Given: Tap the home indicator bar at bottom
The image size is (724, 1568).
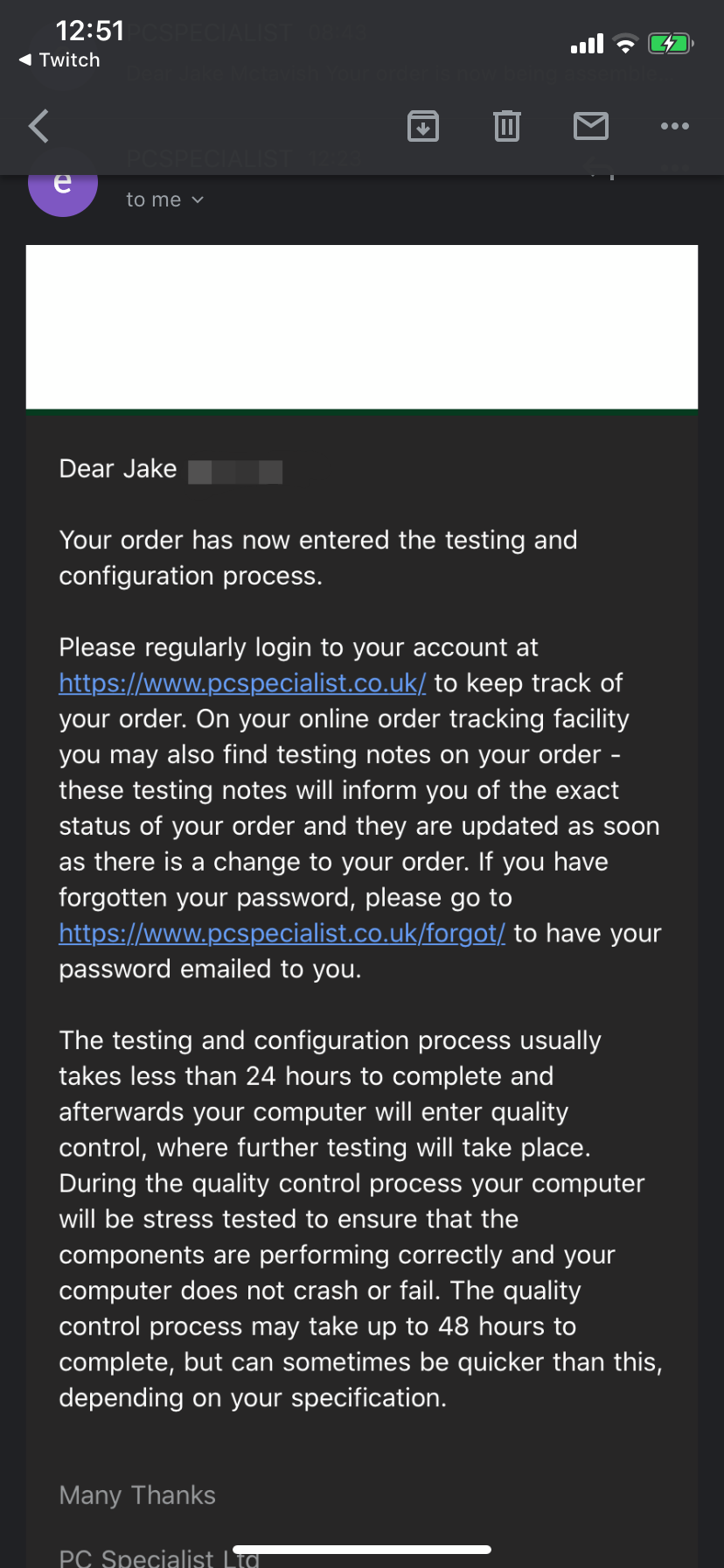Looking at the screenshot, I should tap(362, 1550).
